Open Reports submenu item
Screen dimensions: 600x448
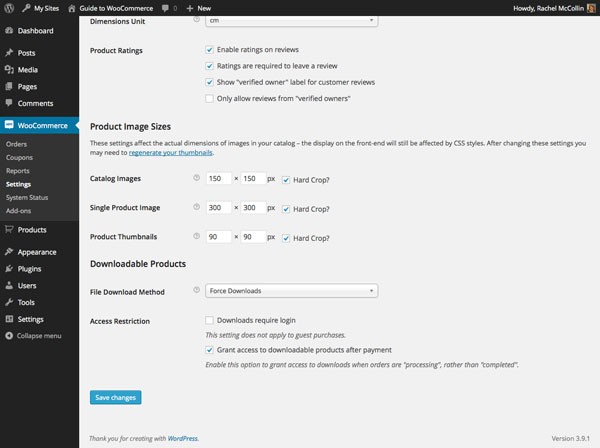[x=18, y=171]
